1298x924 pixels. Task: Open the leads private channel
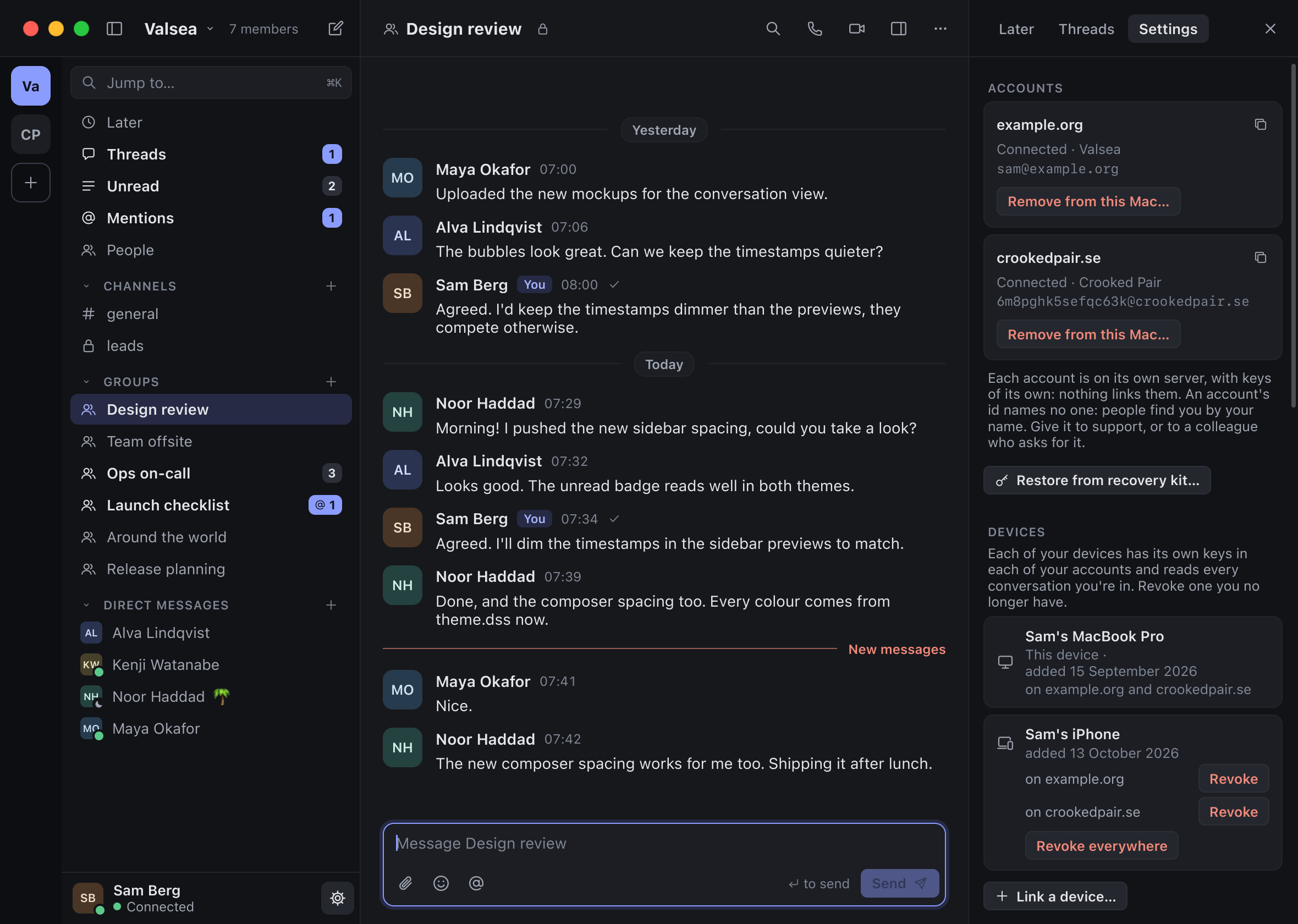tap(211, 345)
